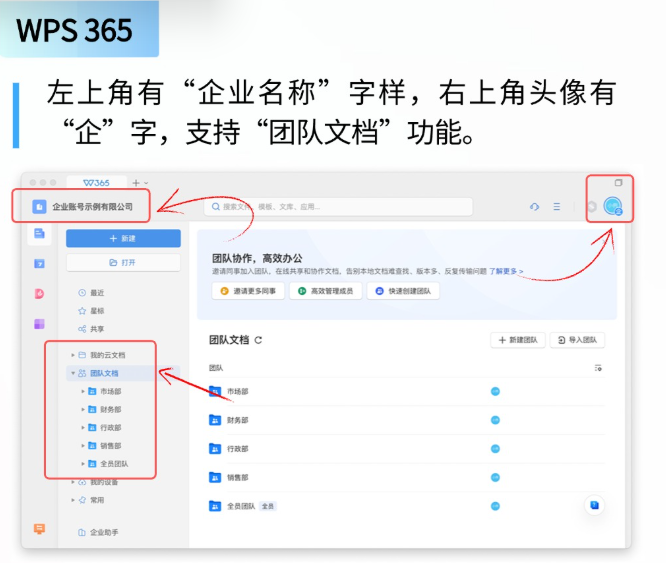Click 快速创建团队 button
Image resolution: width=666 pixels, height=563 pixels.
tap(403, 291)
